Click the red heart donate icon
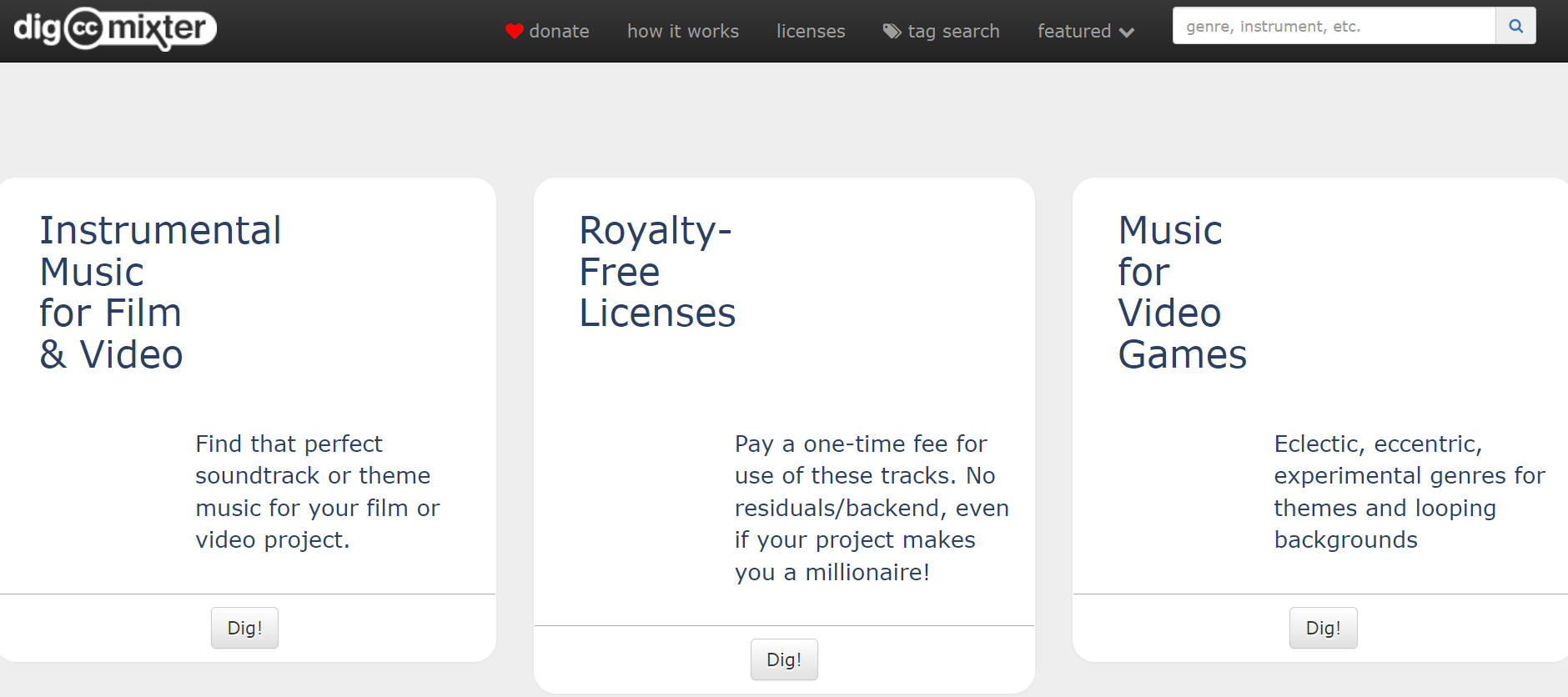 [514, 32]
